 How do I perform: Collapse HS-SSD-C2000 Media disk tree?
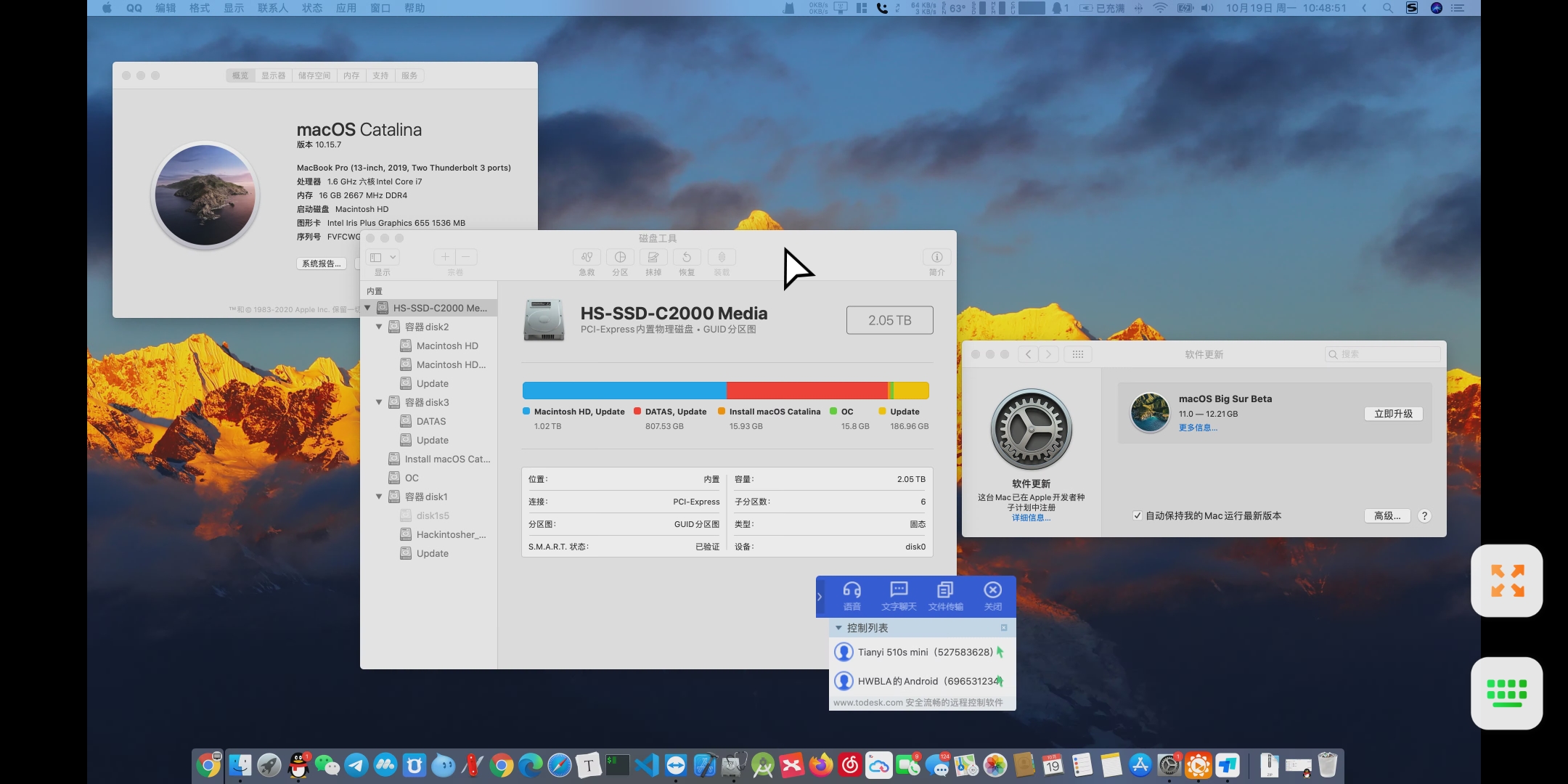tap(367, 308)
